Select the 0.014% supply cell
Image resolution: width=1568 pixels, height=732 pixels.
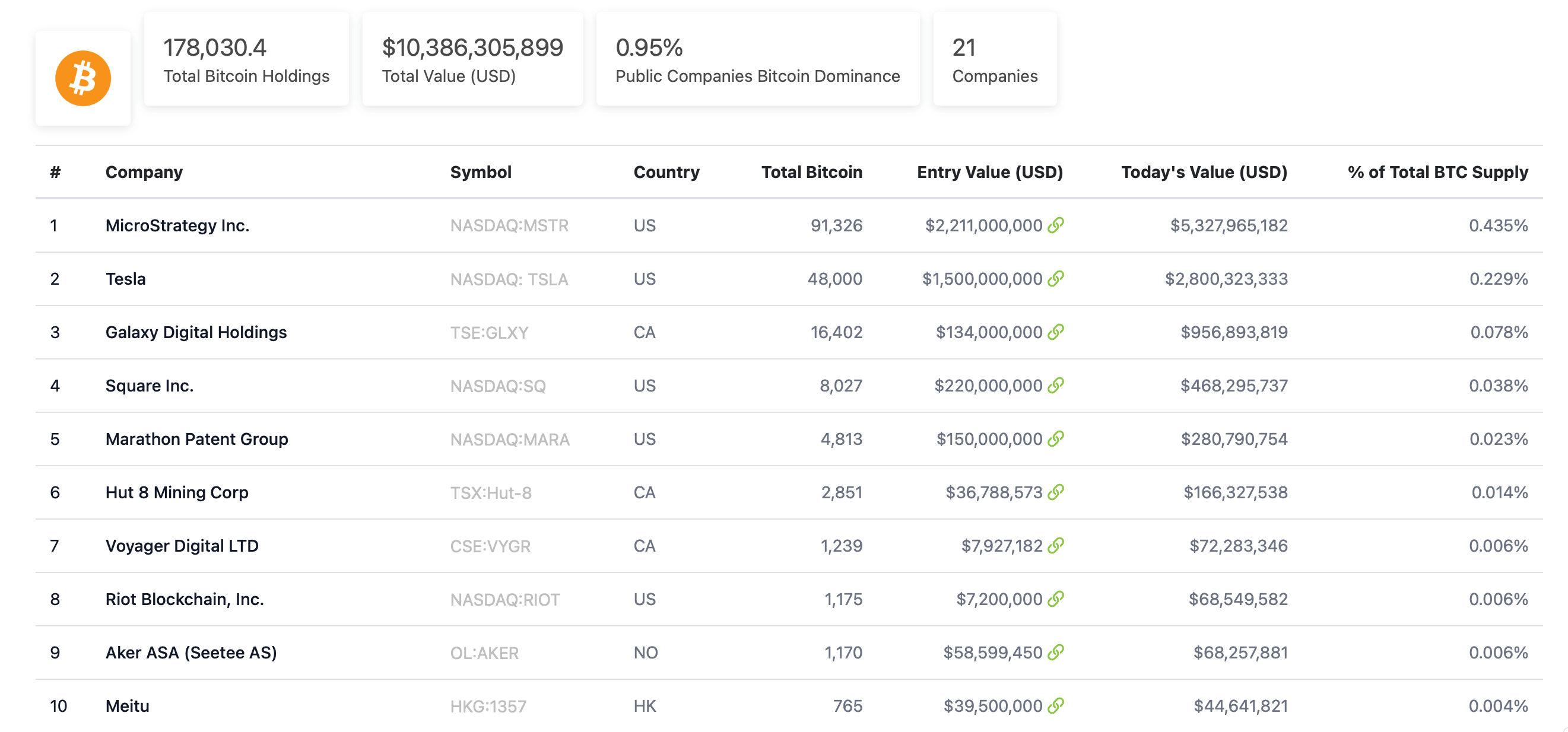[1500, 492]
